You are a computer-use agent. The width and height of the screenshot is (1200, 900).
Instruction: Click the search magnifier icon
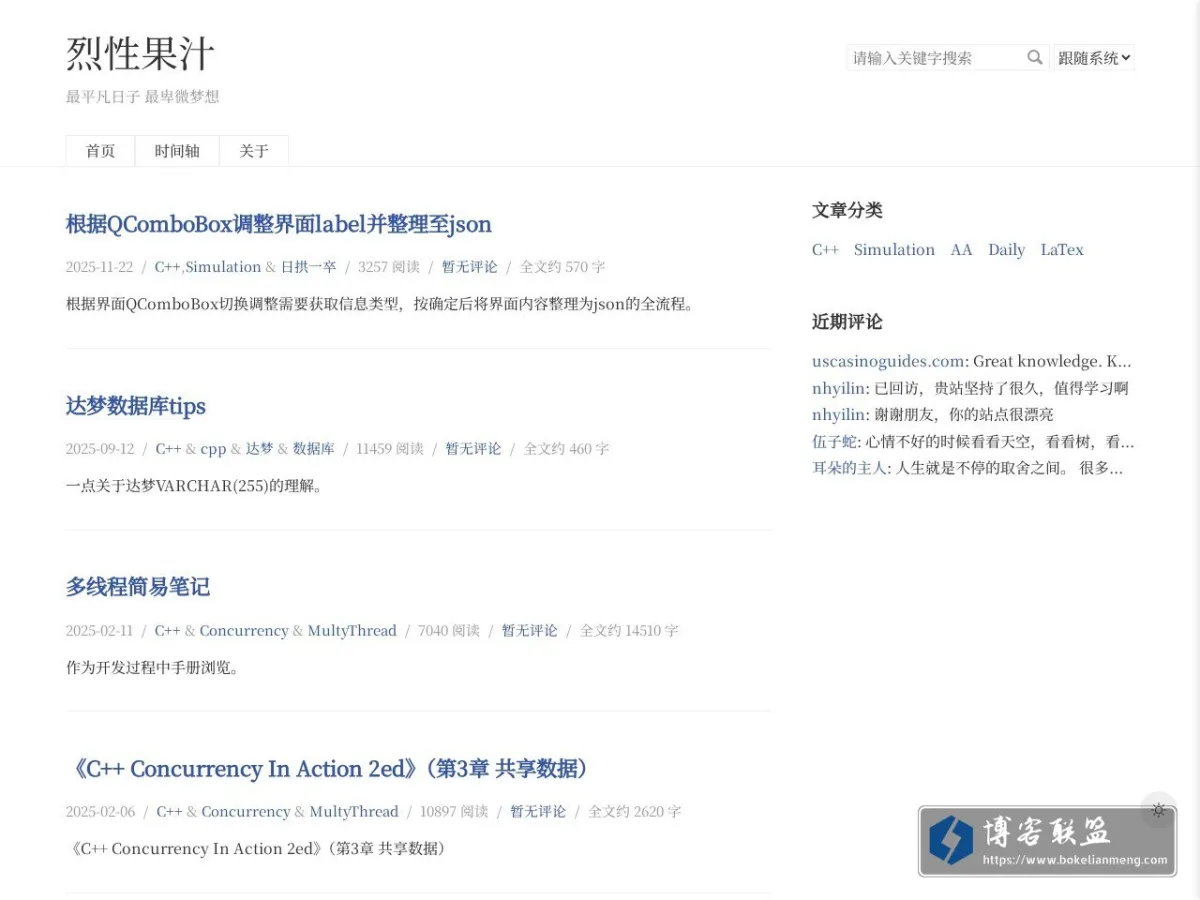coord(1035,57)
